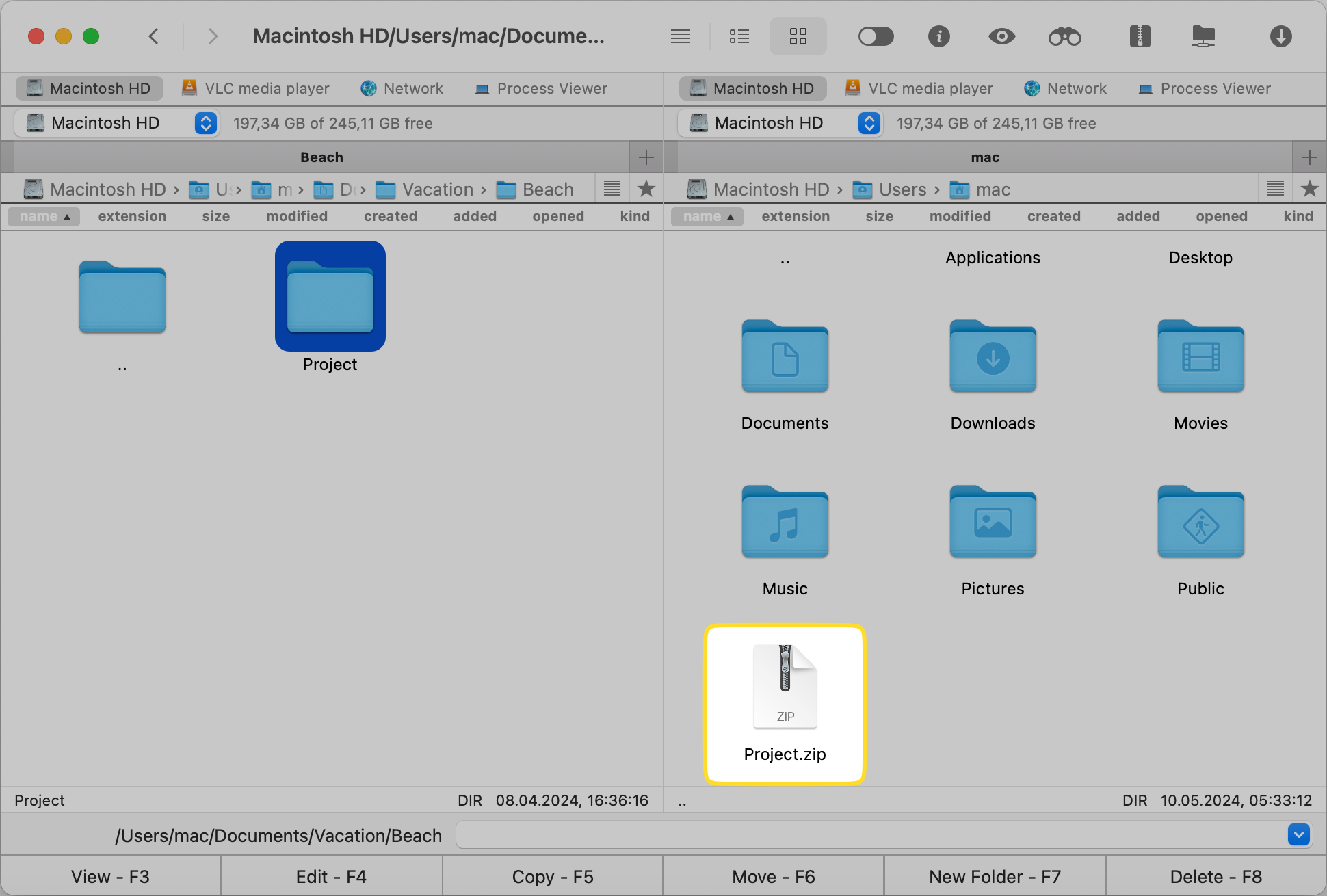Create archive using the zip toolbar icon
This screenshot has height=896, width=1327.
click(1139, 36)
